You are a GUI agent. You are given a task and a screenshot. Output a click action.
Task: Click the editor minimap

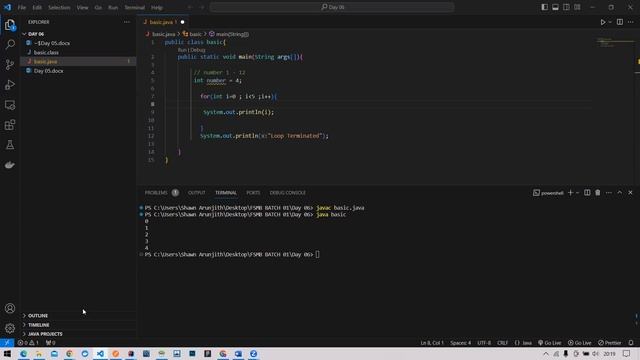point(614,43)
